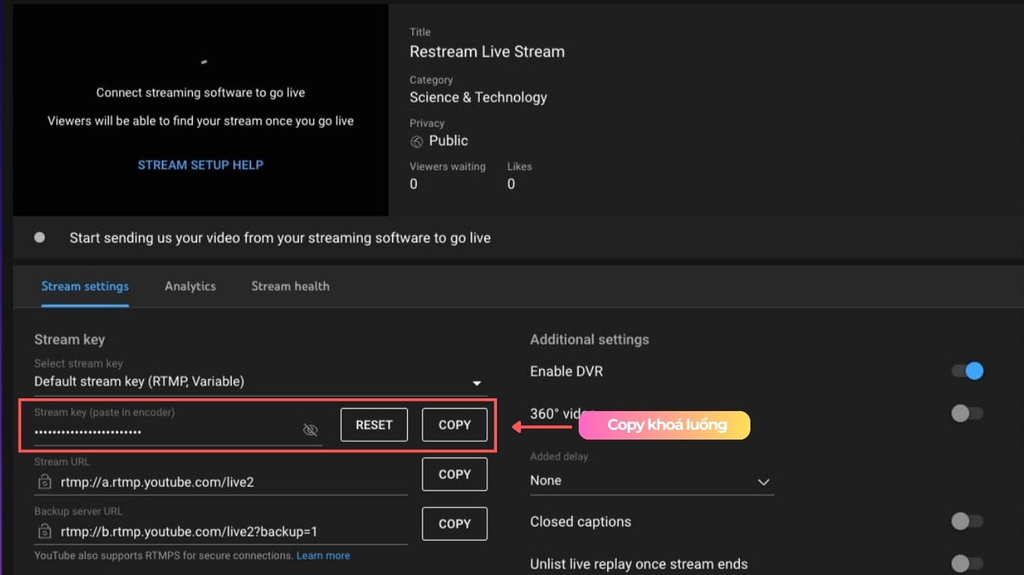The image size is (1024, 575).
Task: Copy the stream key
Action: 455,425
